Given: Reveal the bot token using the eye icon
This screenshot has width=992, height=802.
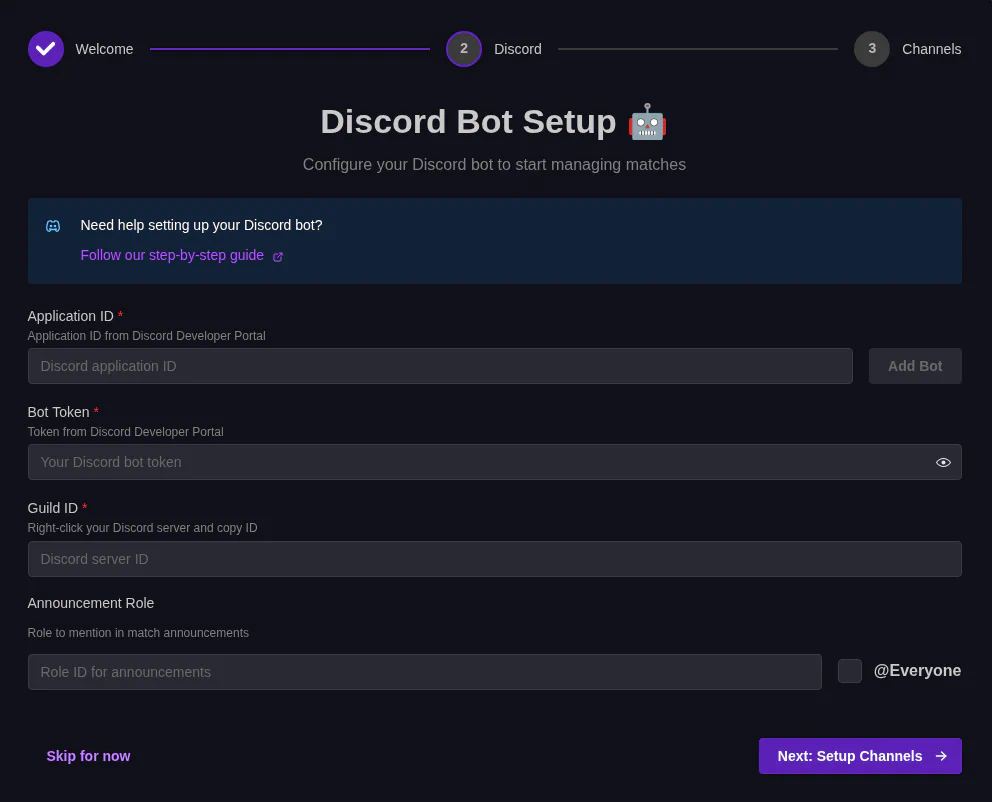Looking at the screenshot, I should click(943, 462).
